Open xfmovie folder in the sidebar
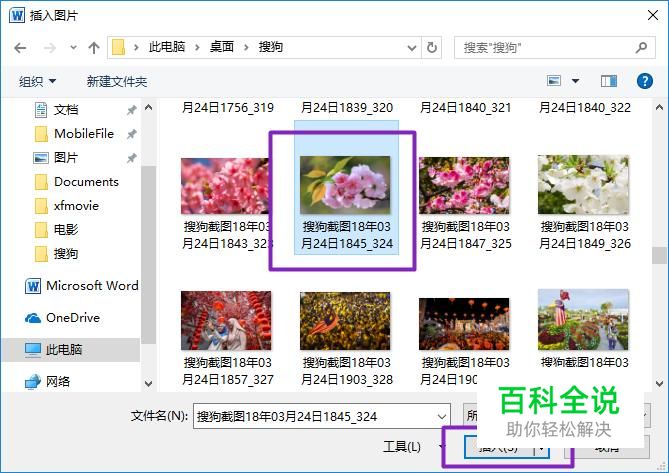The height and width of the screenshot is (473, 669). pyautogui.click(x=76, y=206)
